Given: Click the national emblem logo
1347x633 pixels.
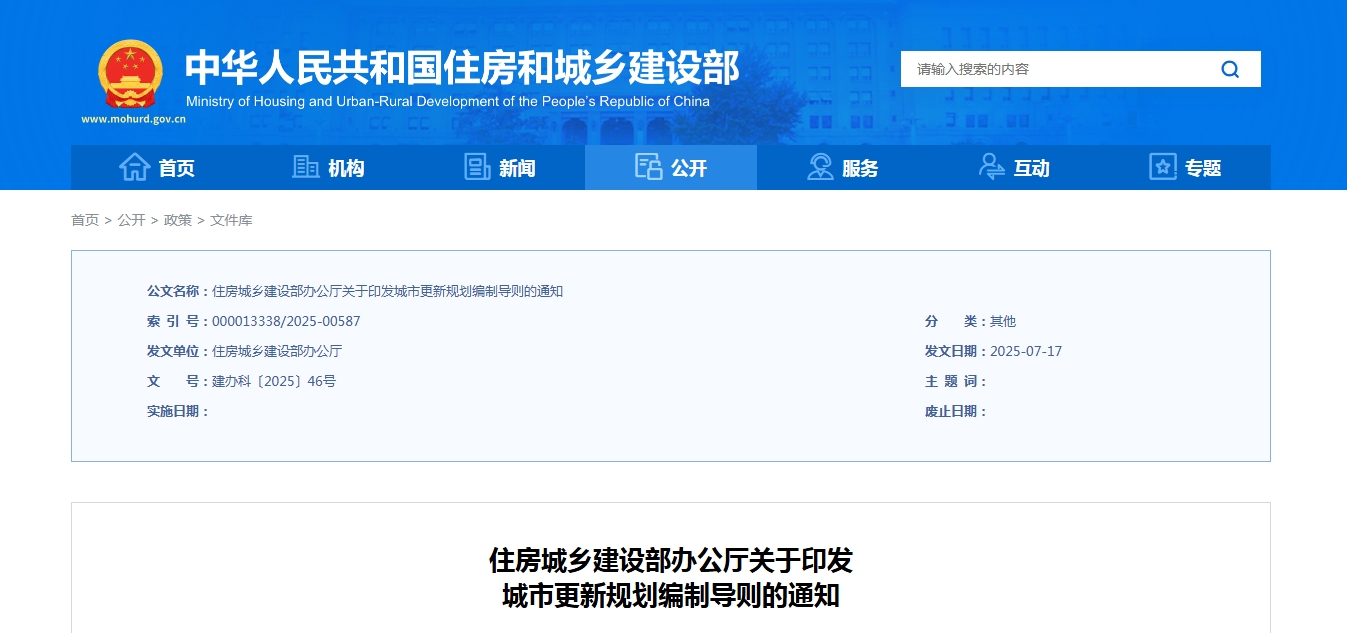Looking at the screenshot, I should point(130,75).
